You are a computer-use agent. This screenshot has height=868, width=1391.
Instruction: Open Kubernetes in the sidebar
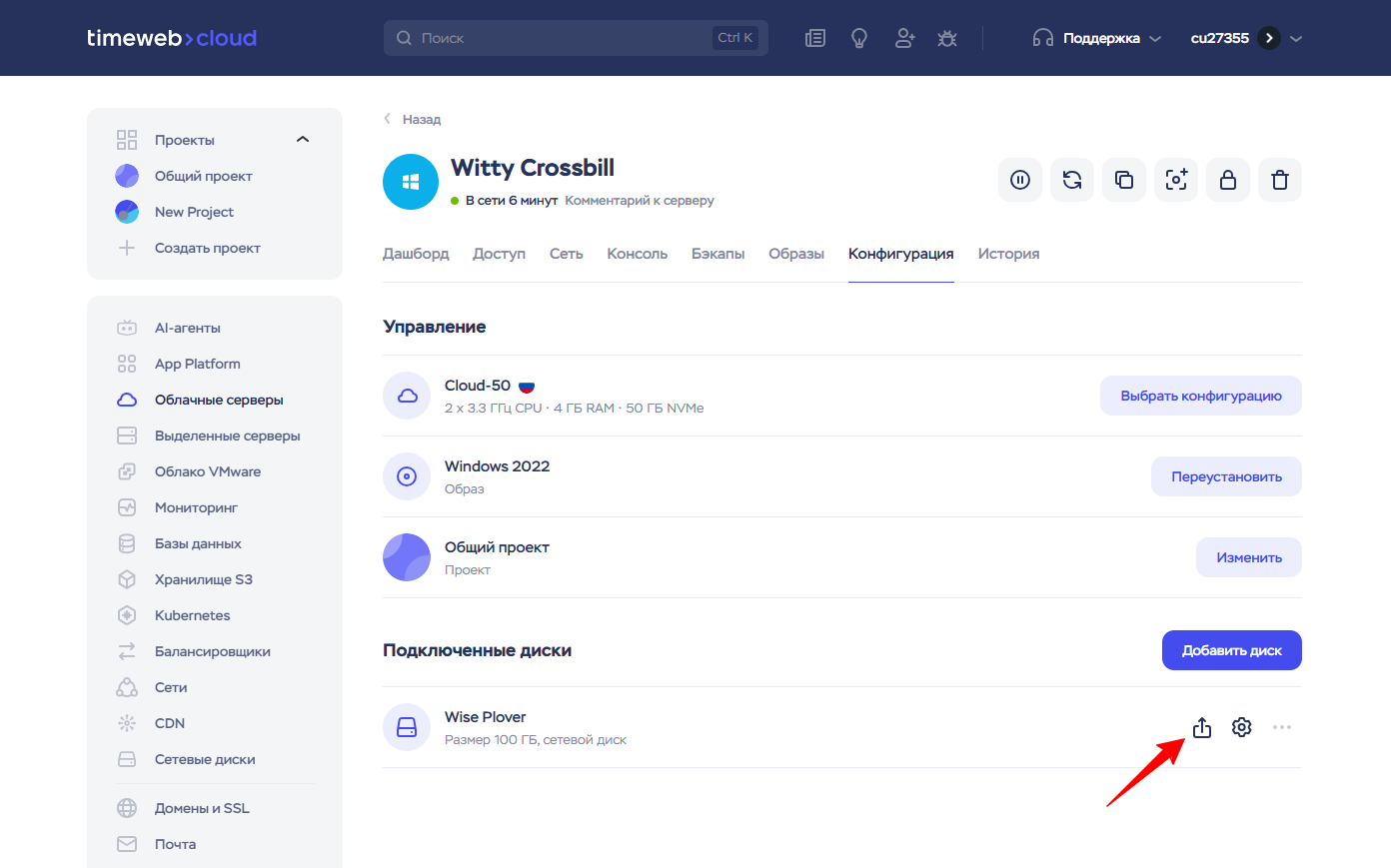192,615
